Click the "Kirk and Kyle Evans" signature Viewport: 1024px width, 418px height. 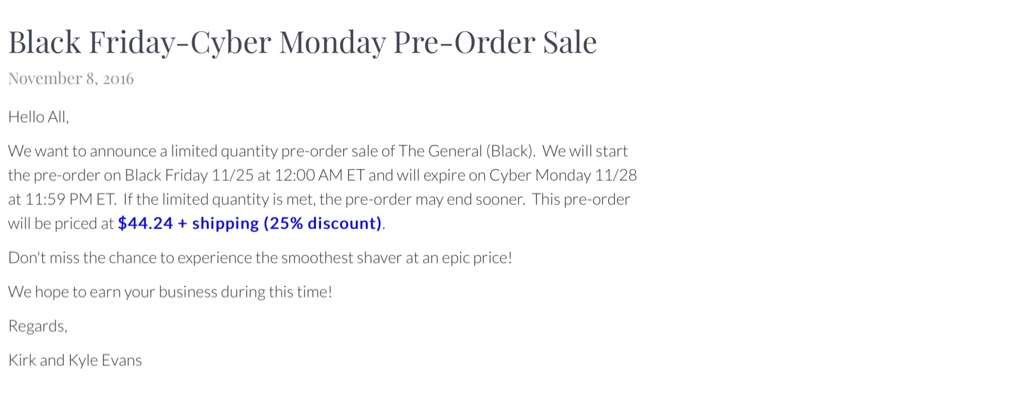point(75,360)
